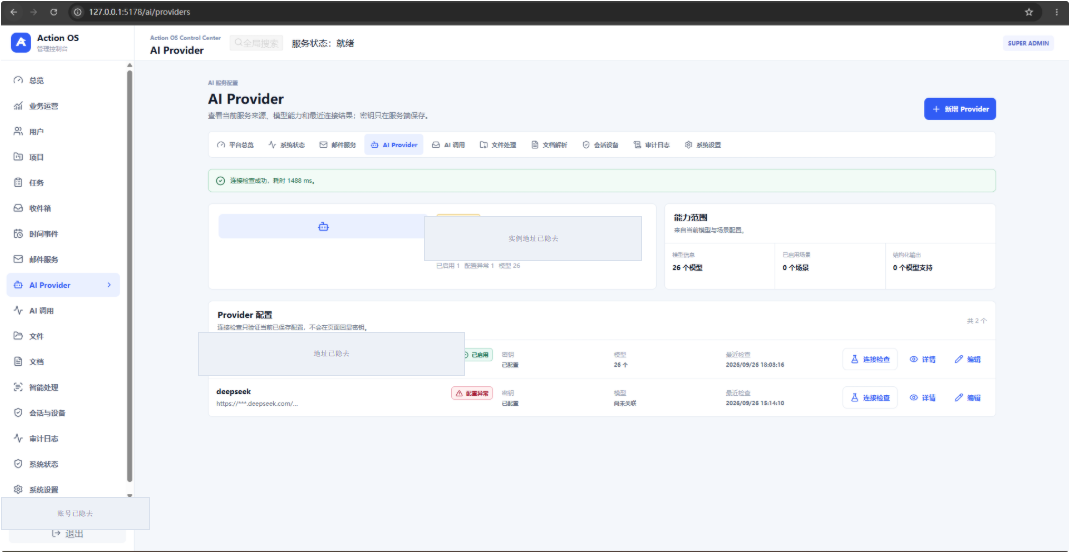Click the Action OS logo
Viewport: 1069px width, 553px height.
pyautogui.click(x=21, y=42)
